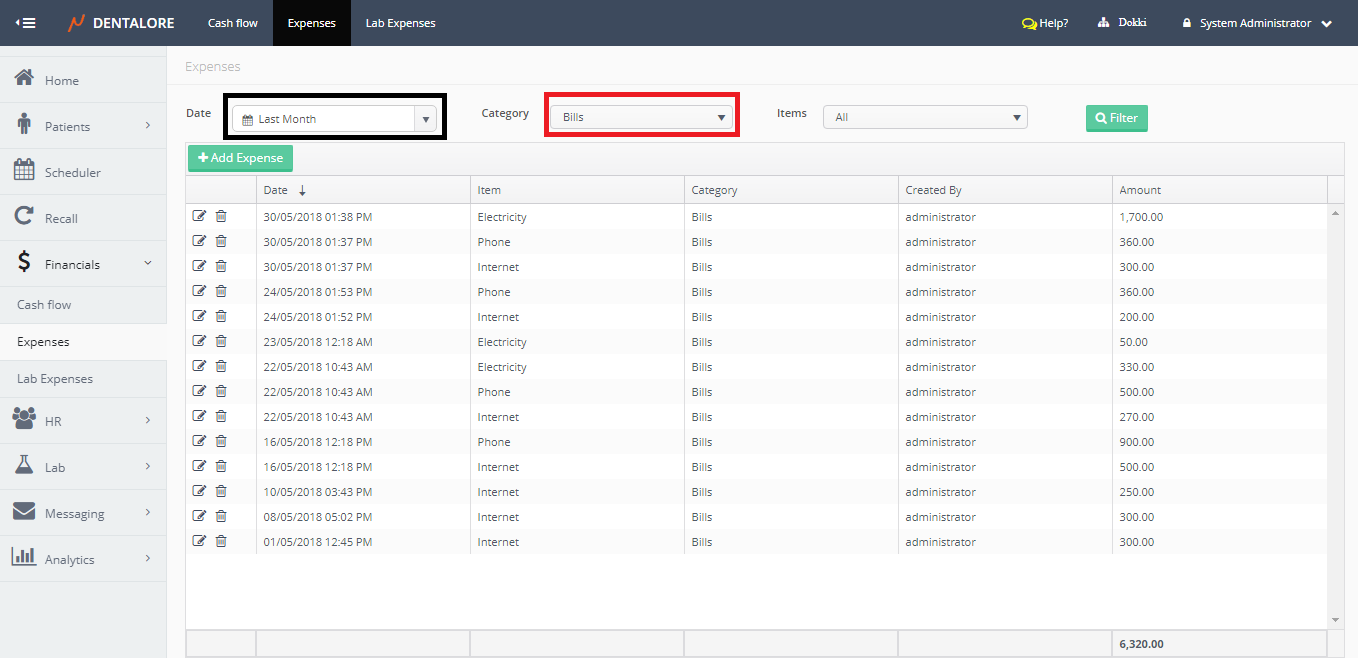
Task: Click the Help chat bubble icon
Action: pos(1029,24)
